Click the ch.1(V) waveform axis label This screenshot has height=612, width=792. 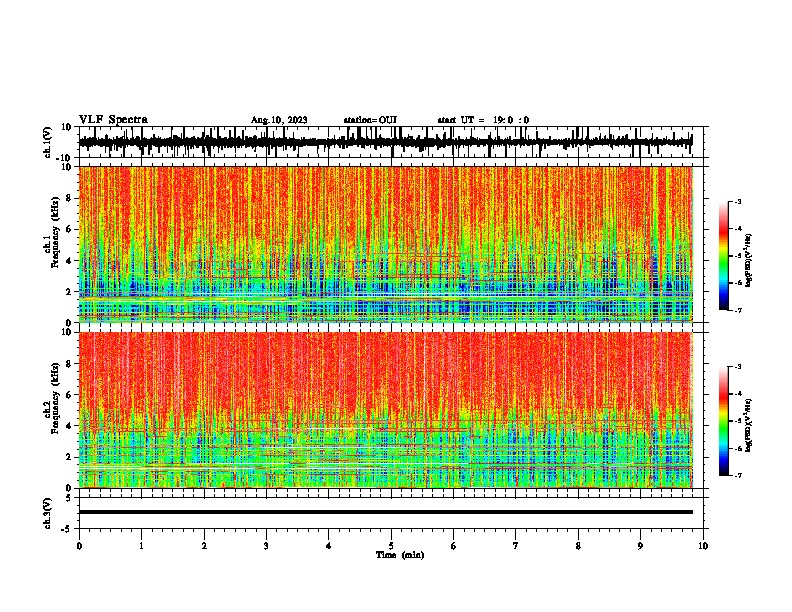coord(48,142)
